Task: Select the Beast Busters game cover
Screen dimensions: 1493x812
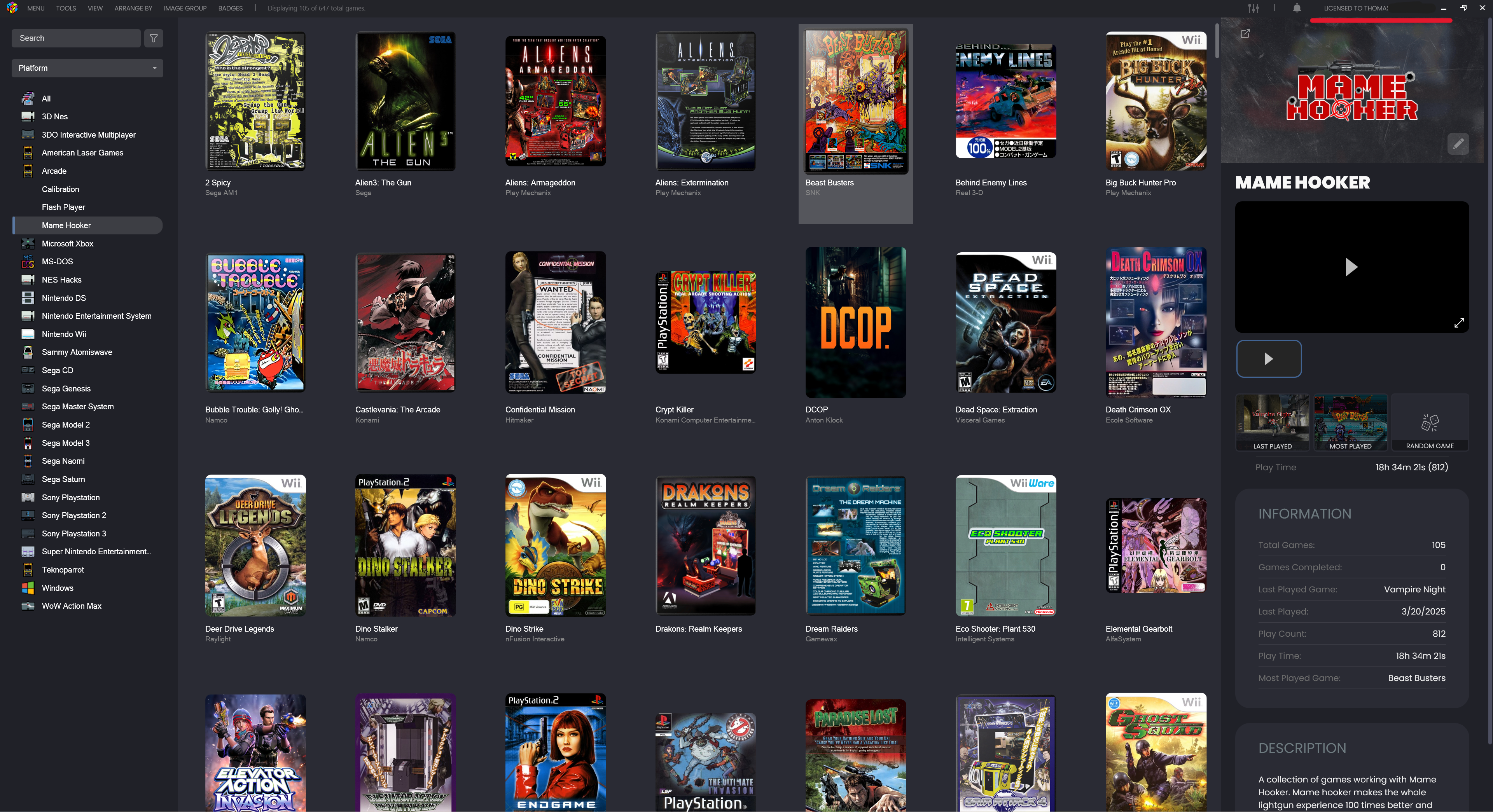Action: (x=855, y=102)
